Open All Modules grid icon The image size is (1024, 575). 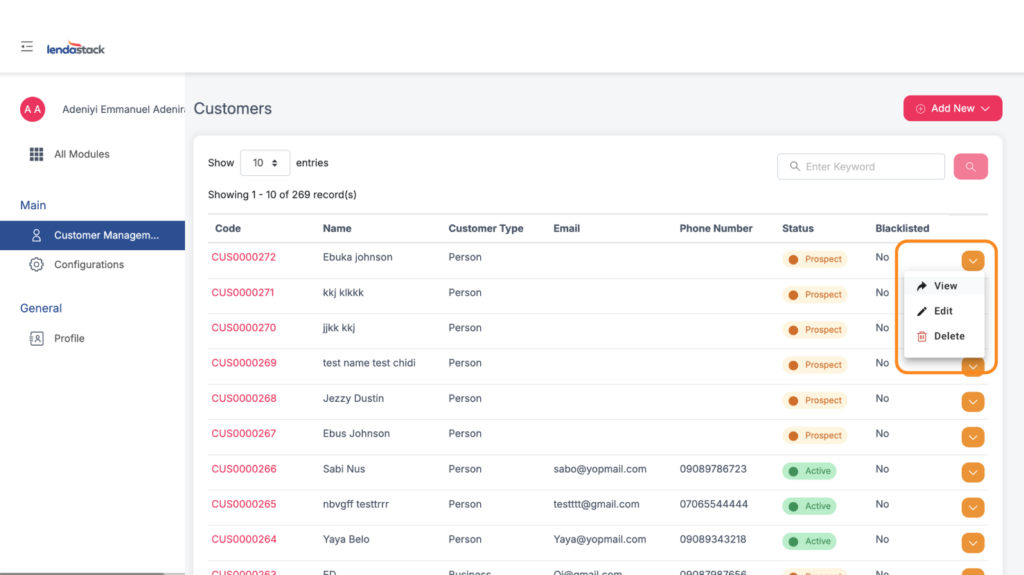(37, 154)
